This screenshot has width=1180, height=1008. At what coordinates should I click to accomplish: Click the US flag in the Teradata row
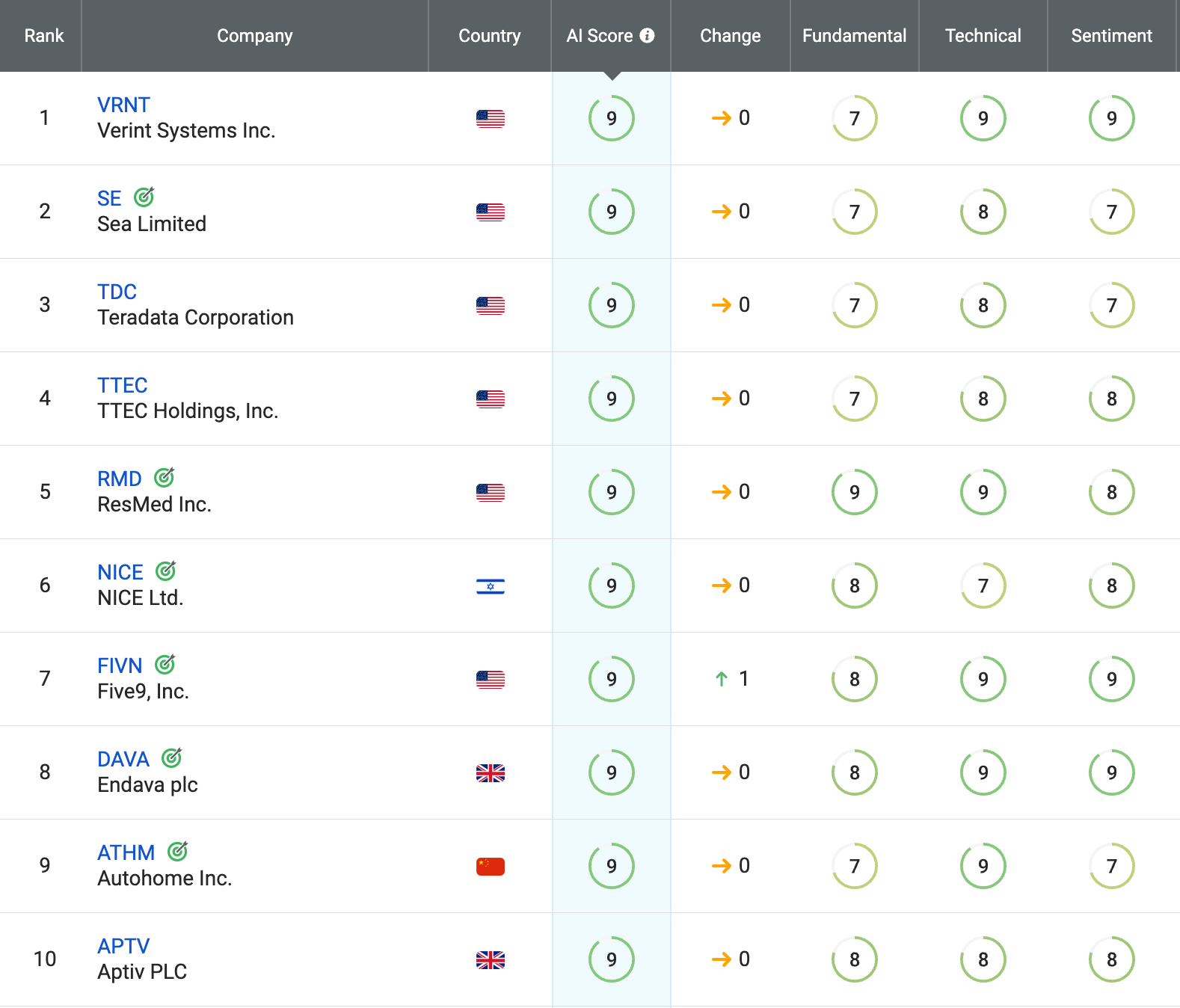[491, 305]
